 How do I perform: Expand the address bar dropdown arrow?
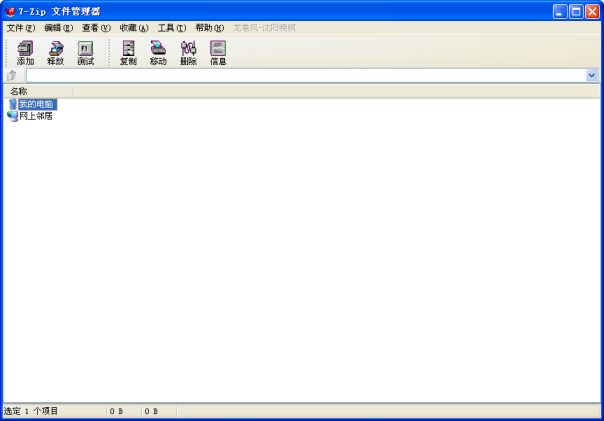tap(591, 75)
